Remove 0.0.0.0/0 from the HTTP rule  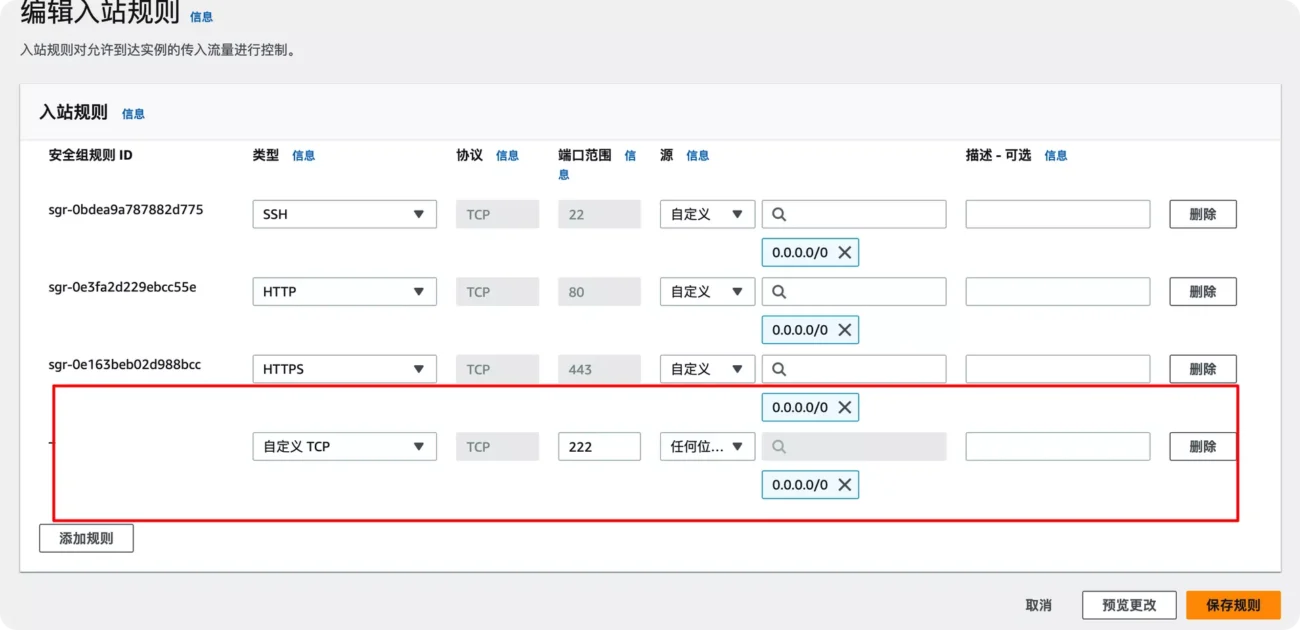[846, 330]
